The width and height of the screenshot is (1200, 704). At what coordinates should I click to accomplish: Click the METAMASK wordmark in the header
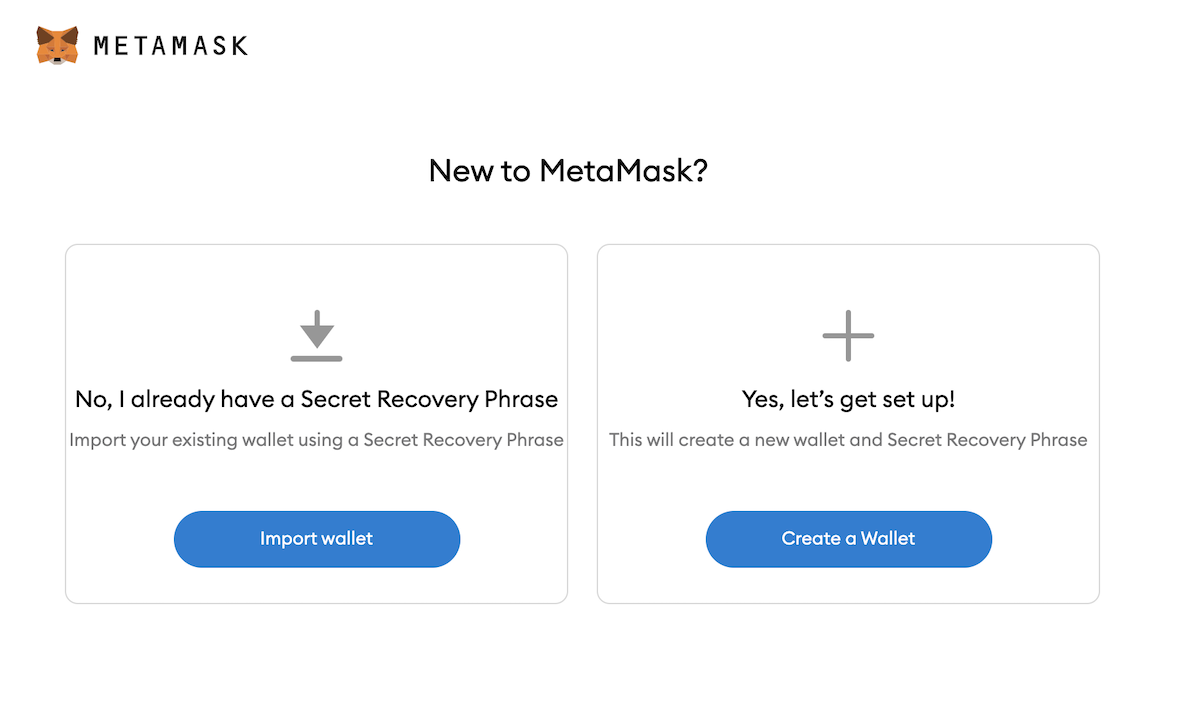coord(170,44)
